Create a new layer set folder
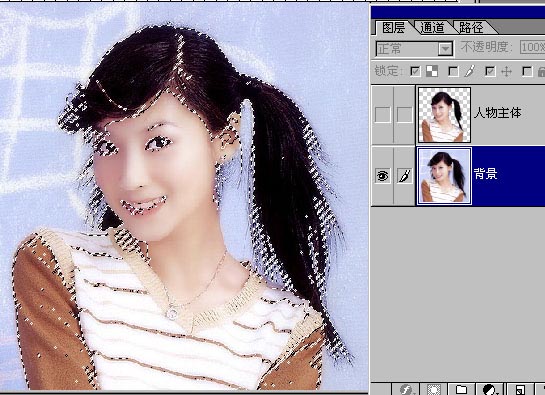545x395 pixels. [x=461, y=389]
